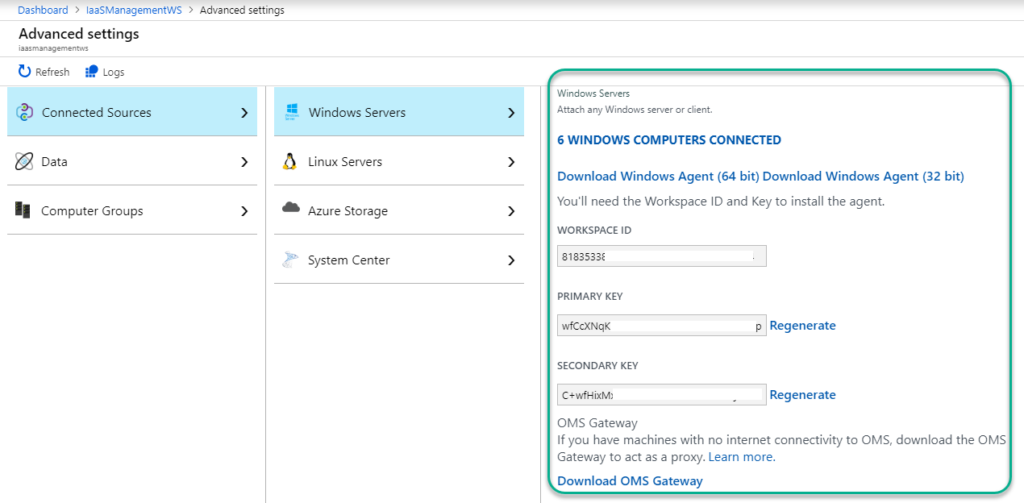Click the OMS Gateway heading text
Screen dimensions: 1024x503
click(597, 423)
